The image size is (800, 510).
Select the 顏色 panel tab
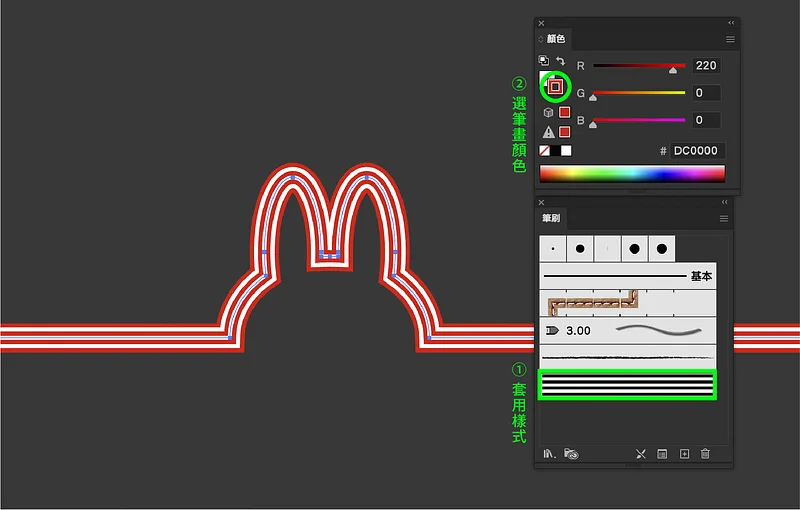click(x=556, y=39)
